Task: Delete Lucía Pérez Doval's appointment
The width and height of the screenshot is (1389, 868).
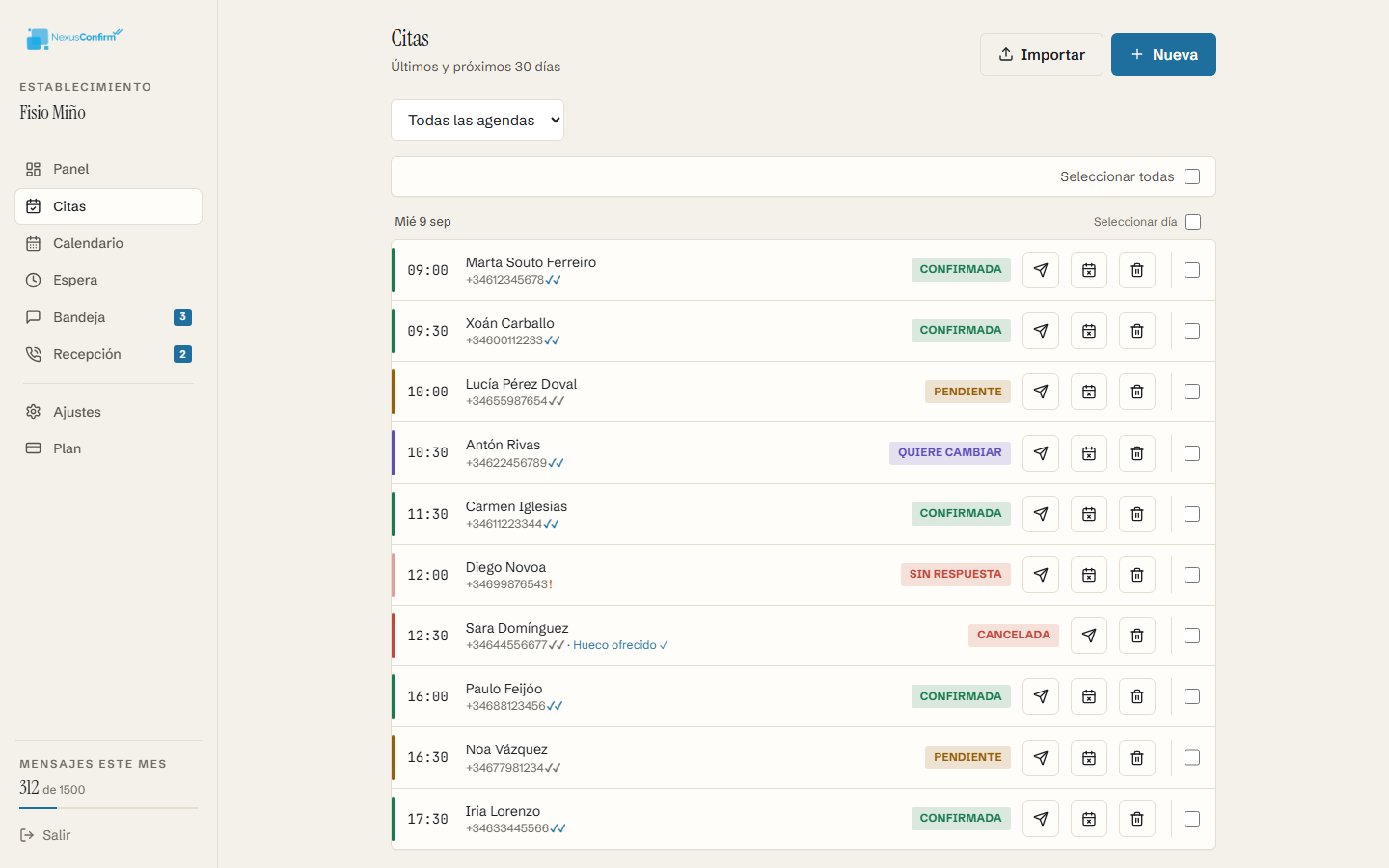Action: coord(1137,392)
